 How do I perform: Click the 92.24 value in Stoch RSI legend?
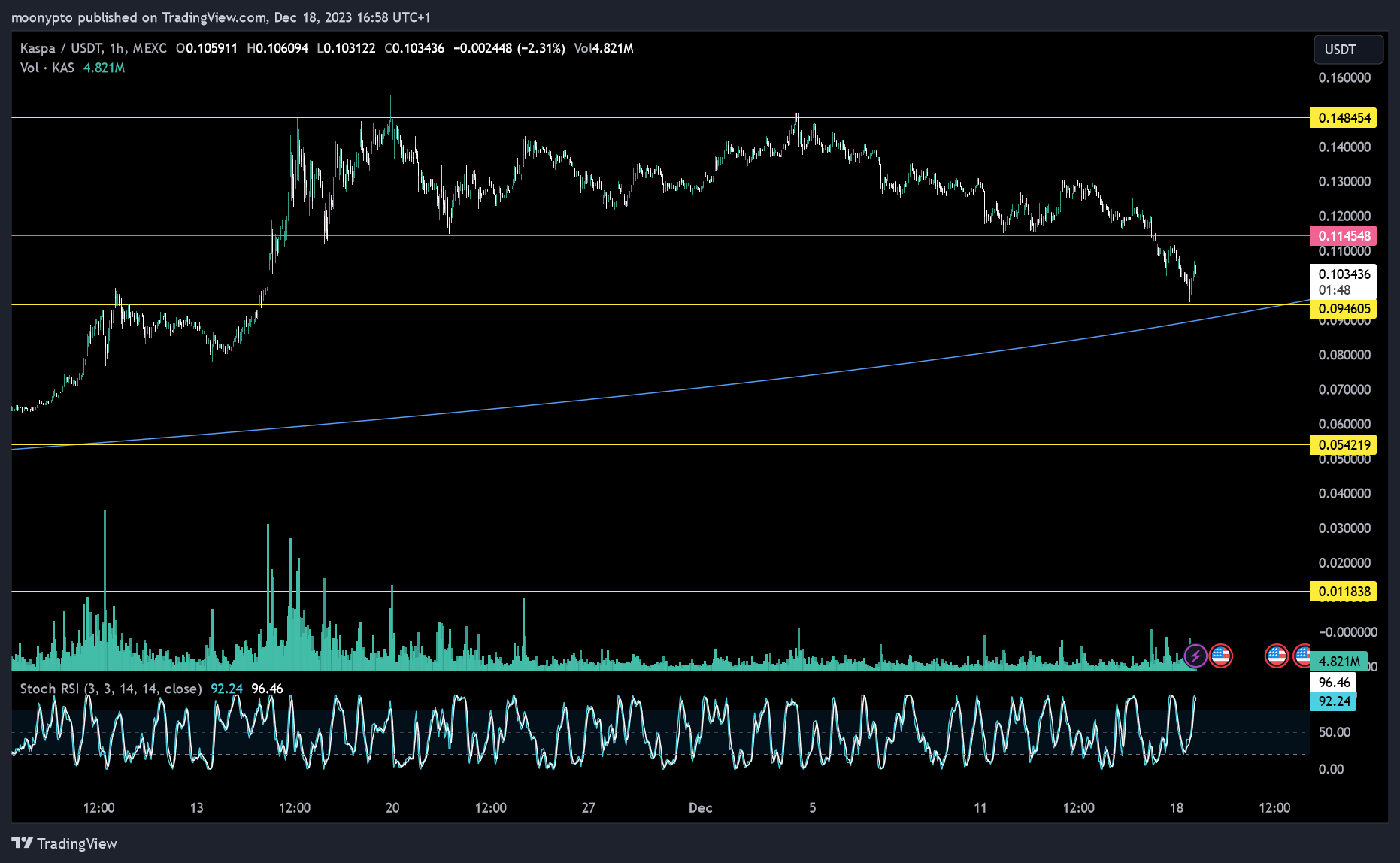pyautogui.click(x=226, y=689)
